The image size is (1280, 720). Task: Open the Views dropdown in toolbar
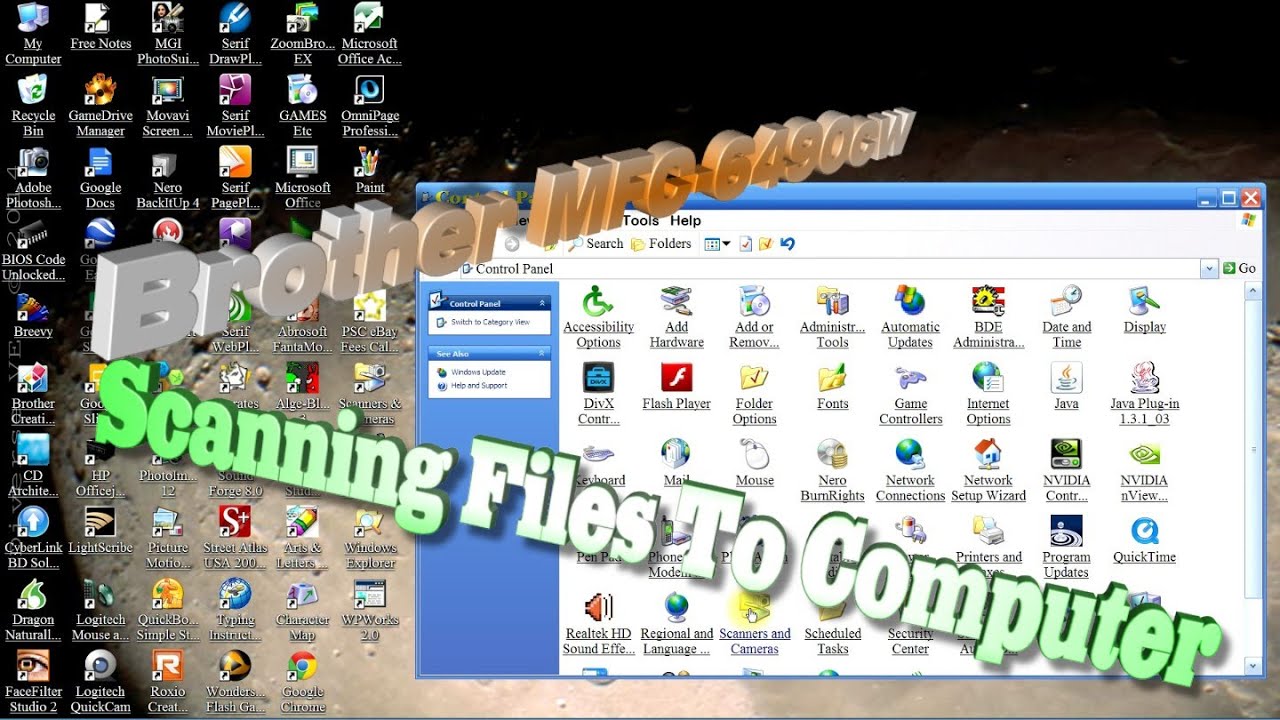[x=717, y=244]
